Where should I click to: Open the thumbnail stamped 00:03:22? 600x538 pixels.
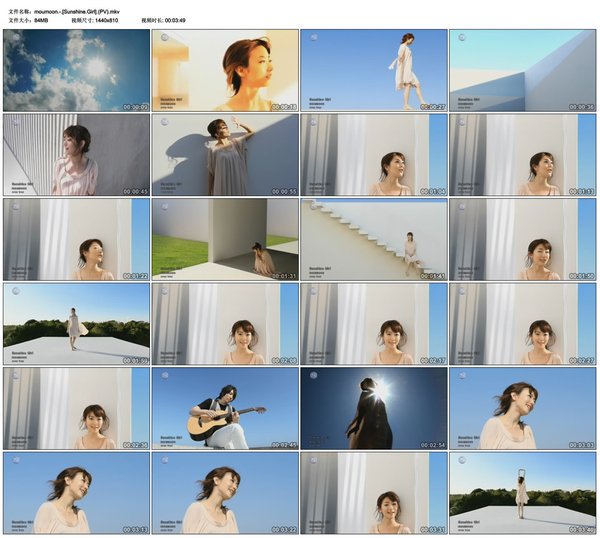(x=225, y=493)
